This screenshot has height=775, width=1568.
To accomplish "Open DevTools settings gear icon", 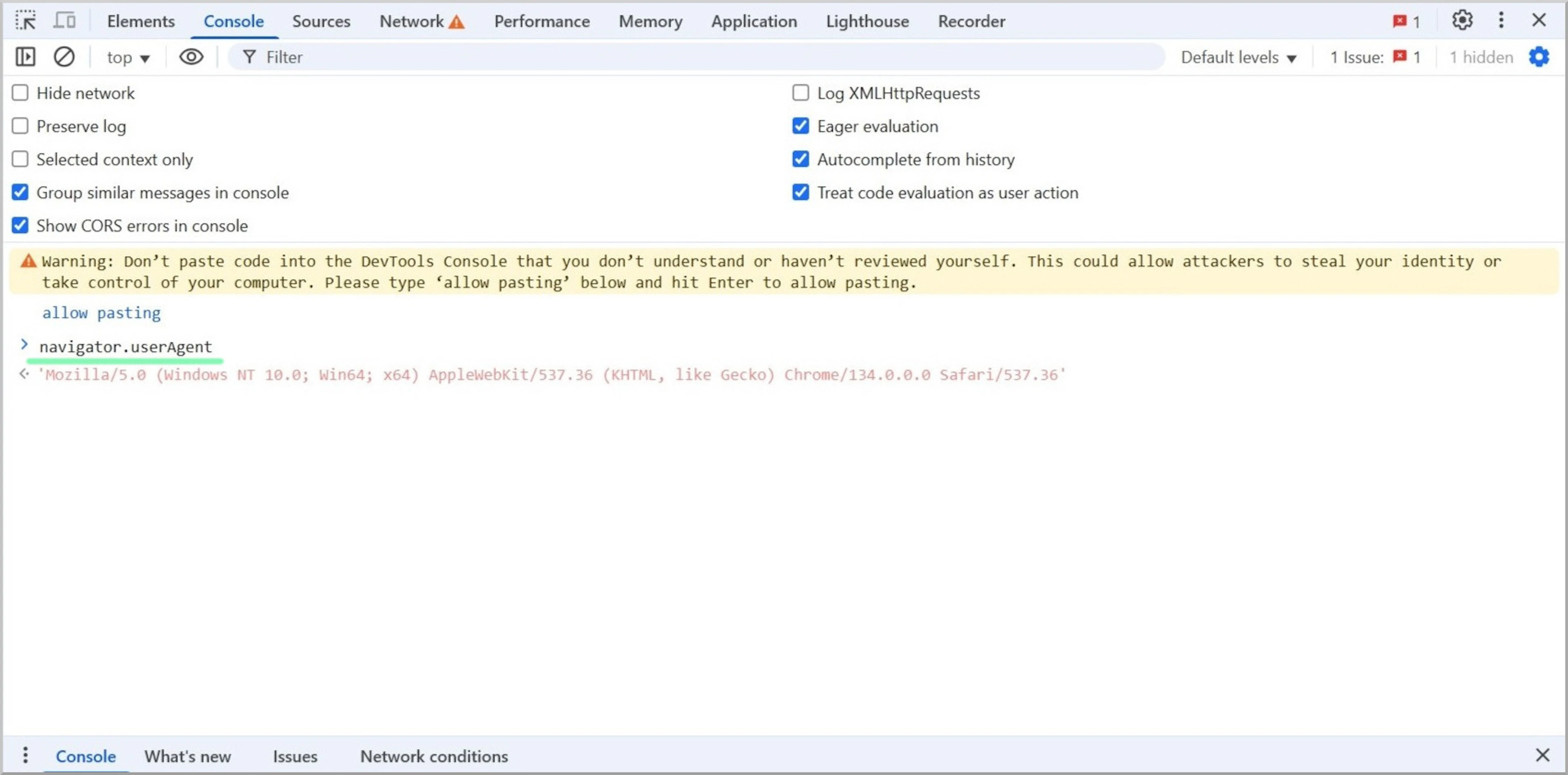I will pos(1462,21).
